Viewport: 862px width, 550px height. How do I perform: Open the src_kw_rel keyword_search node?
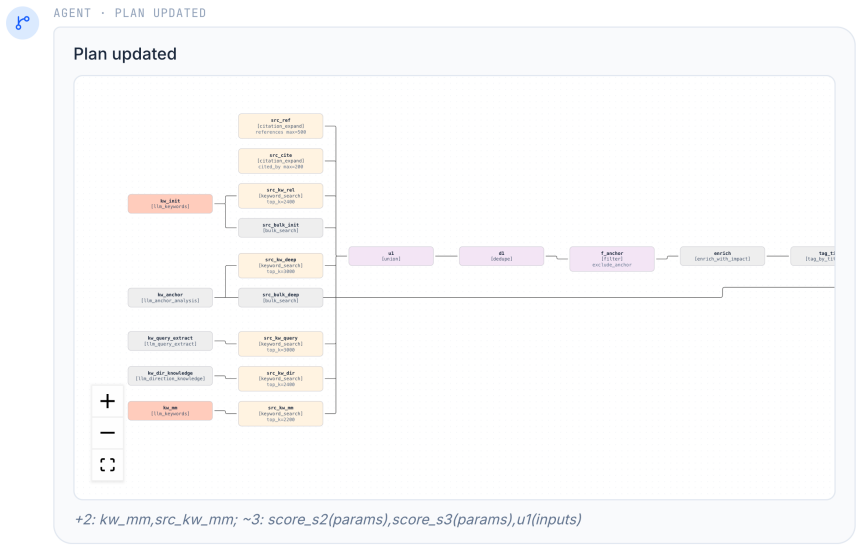coord(280,196)
